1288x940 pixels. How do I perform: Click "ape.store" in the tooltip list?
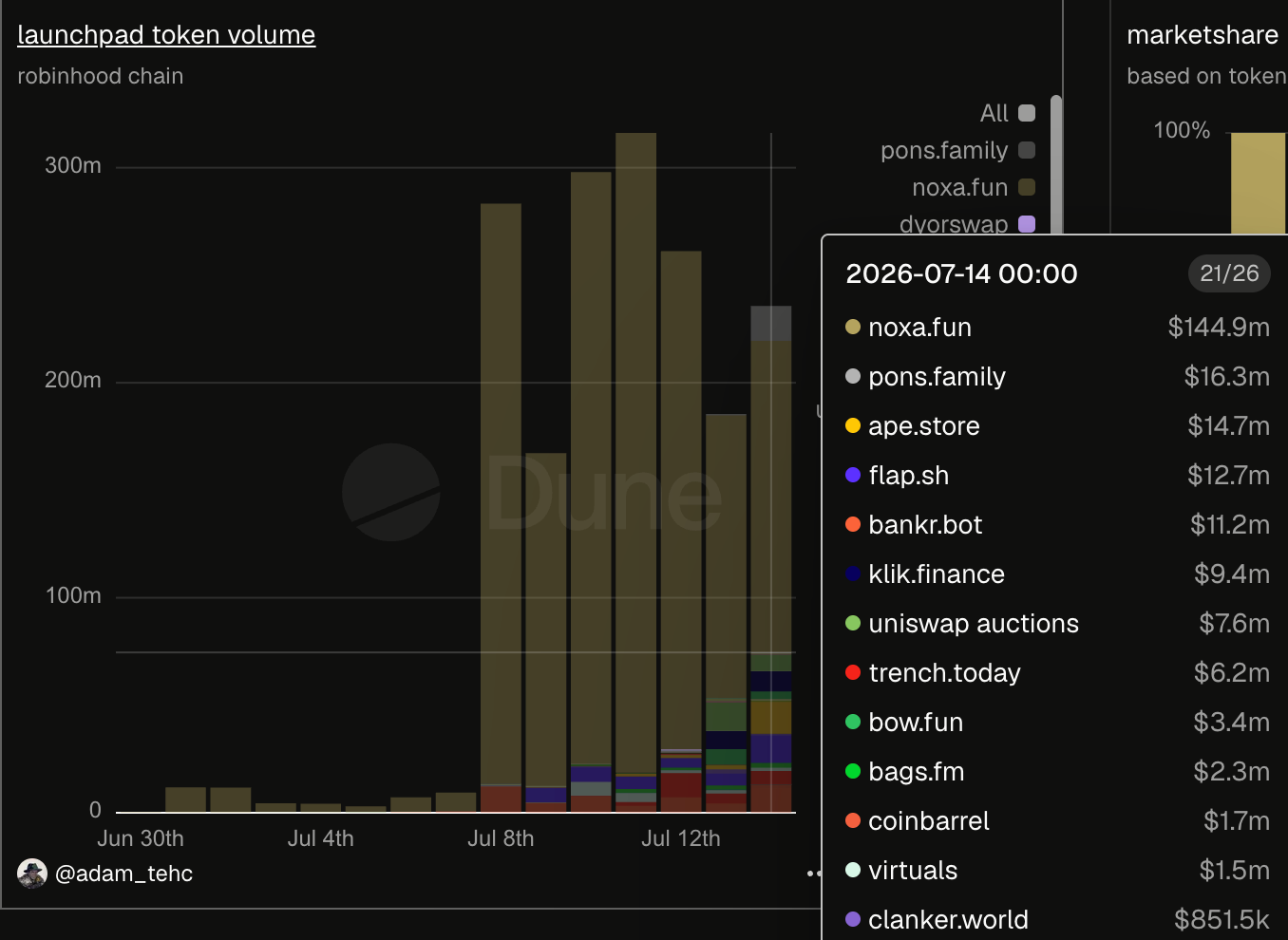[924, 426]
